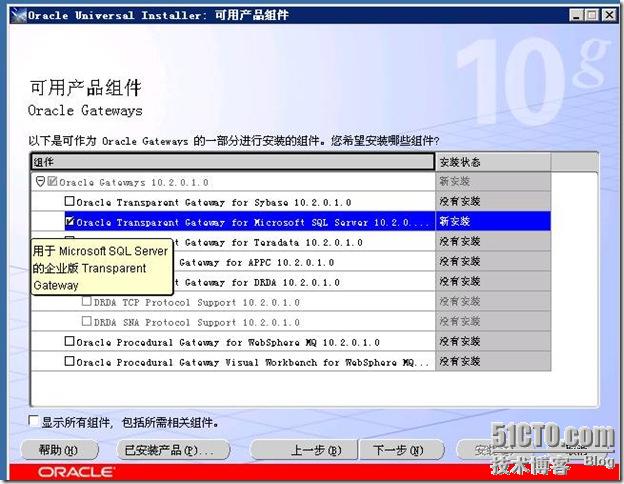The height and width of the screenshot is (484, 624).
Task: Close the Oracle Universal Installer window
Action: point(609,16)
